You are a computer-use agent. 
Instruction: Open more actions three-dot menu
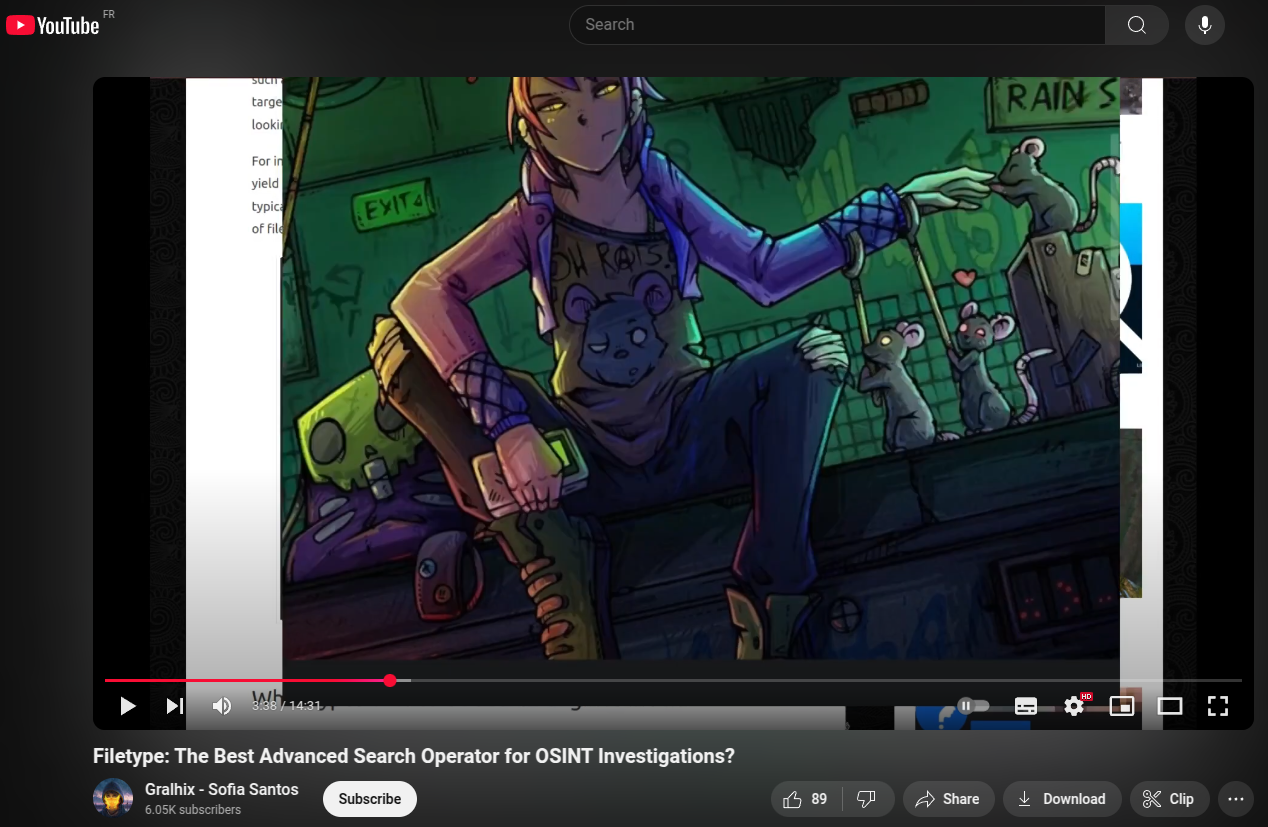pyautogui.click(x=1235, y=799)
